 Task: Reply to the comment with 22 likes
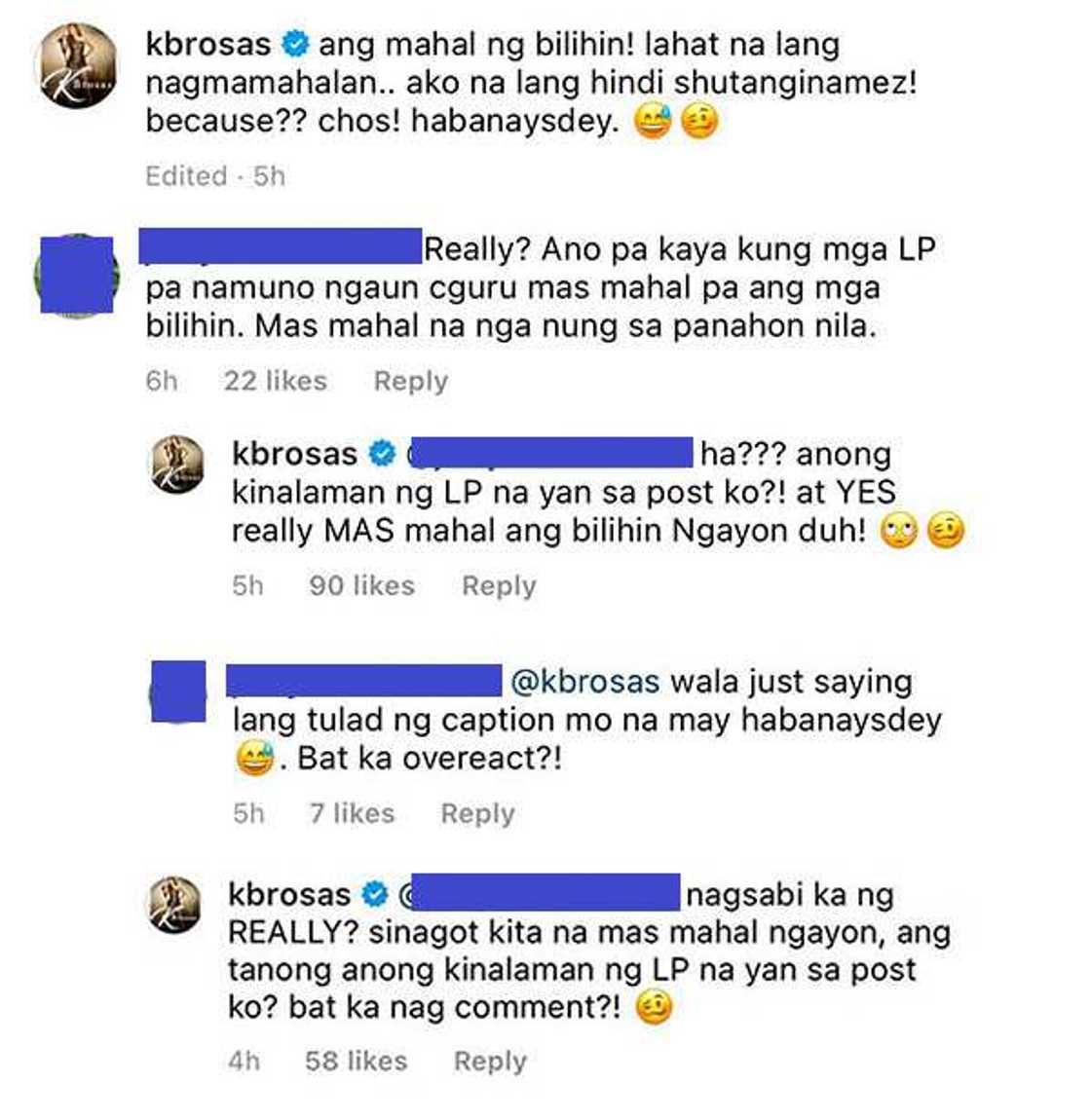click(x=411, y=381)
